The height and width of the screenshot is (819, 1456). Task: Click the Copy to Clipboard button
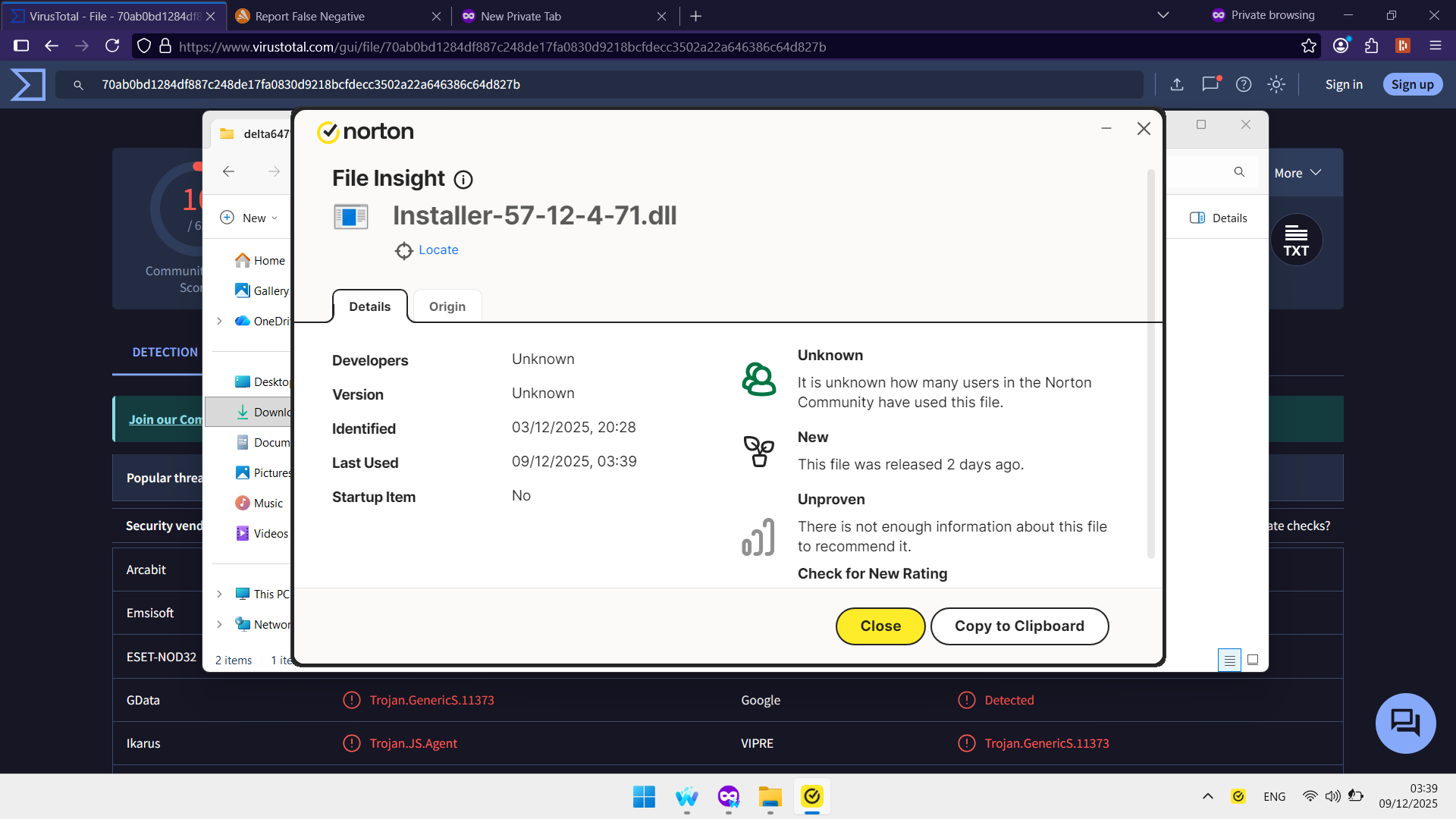(x=1019, y=626)
